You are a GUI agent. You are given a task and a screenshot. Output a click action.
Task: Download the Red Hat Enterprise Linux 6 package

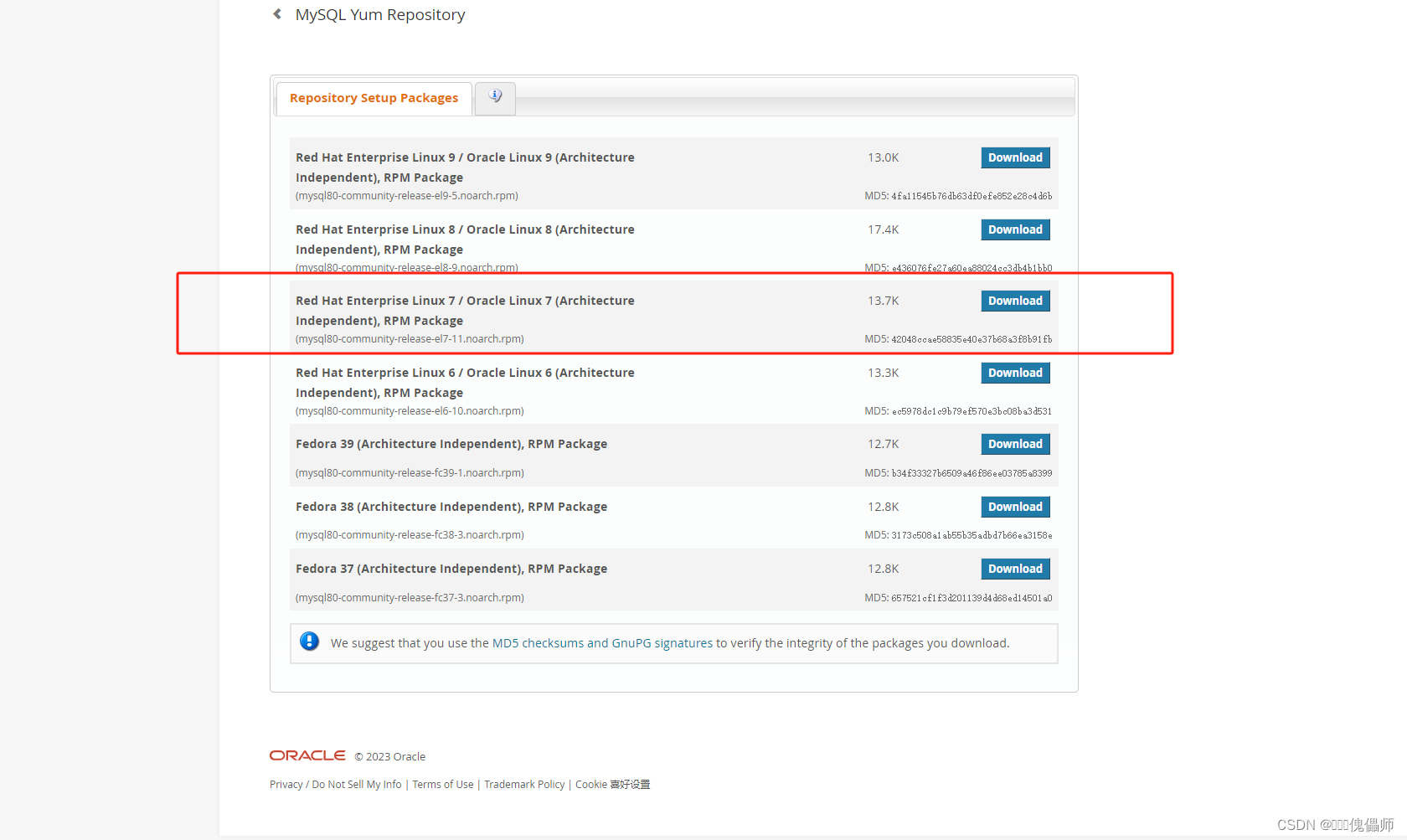coord(1015,373)
